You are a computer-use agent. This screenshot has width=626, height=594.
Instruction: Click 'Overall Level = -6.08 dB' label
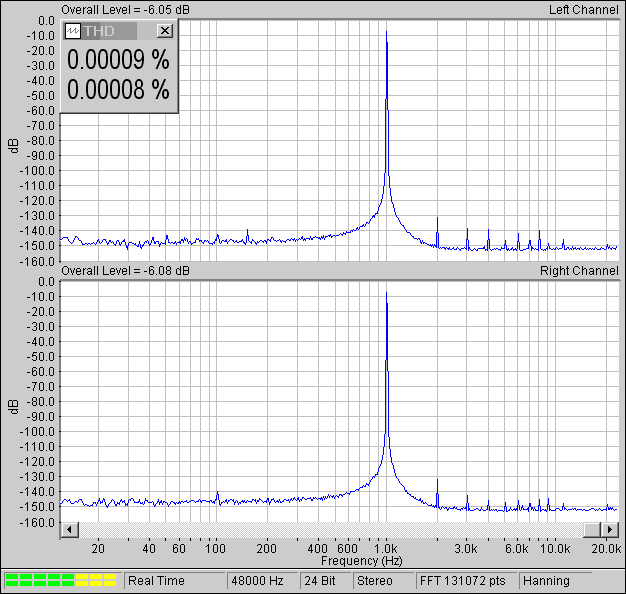[x=125, y=271]
